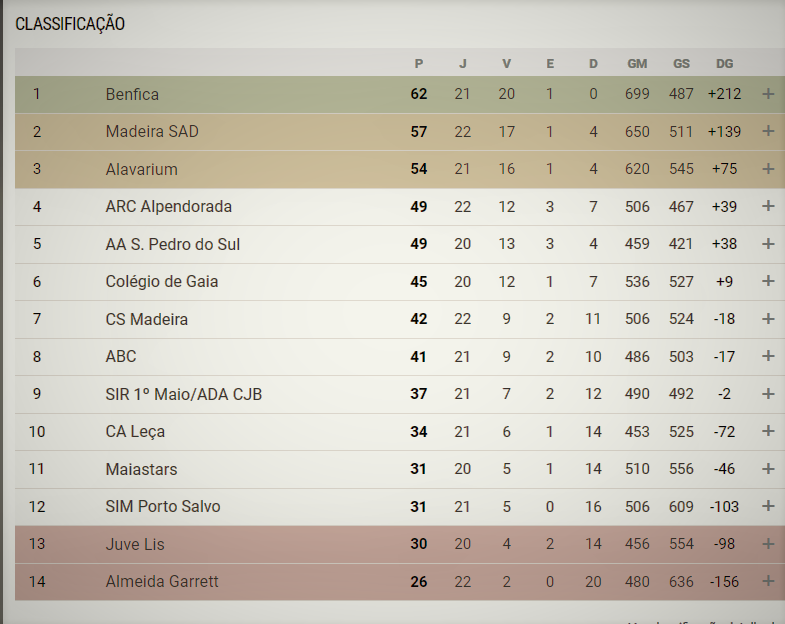
Task: Click the plus icon beside CA Leça
Action: point(768,431)
